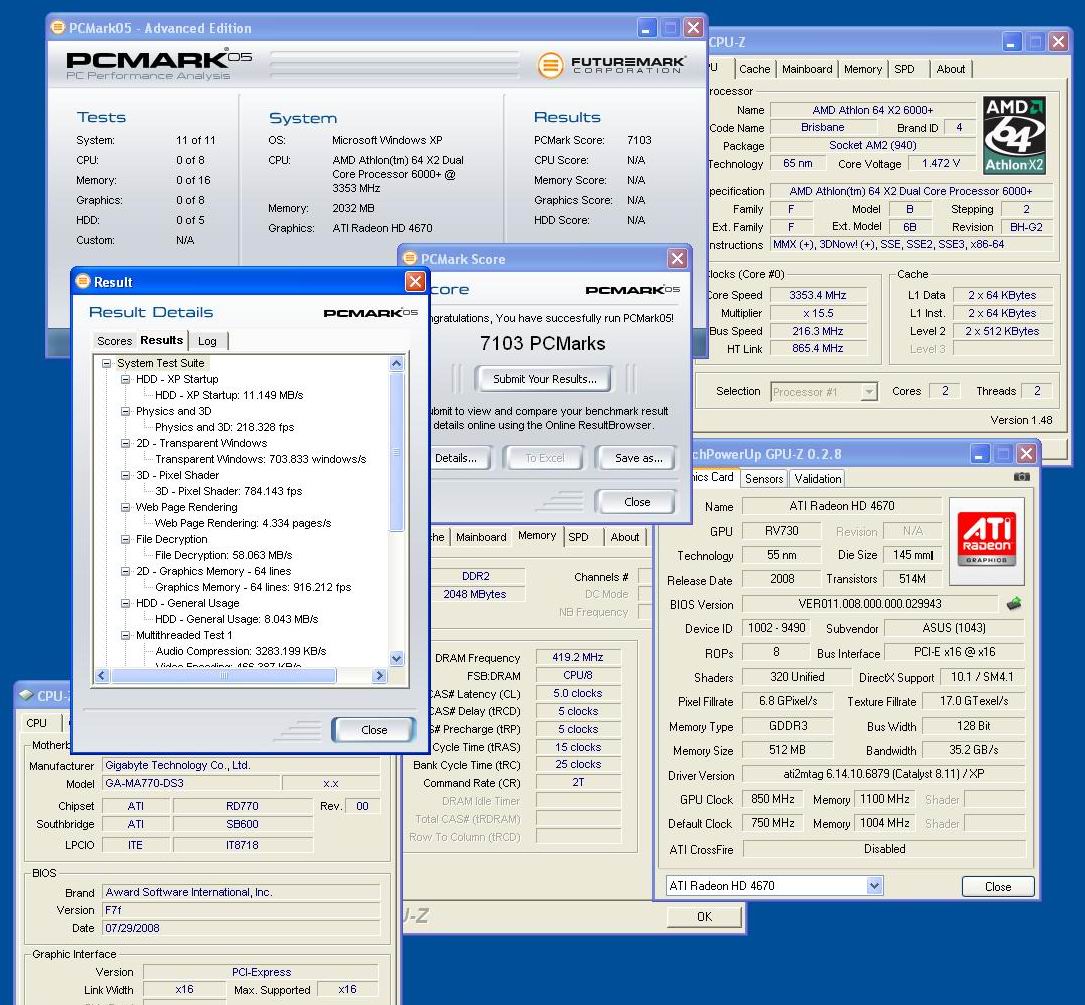The image size is (1085, 1005).
Task: Open the Memory tab in top CPU-Z window
Action: 862,69
